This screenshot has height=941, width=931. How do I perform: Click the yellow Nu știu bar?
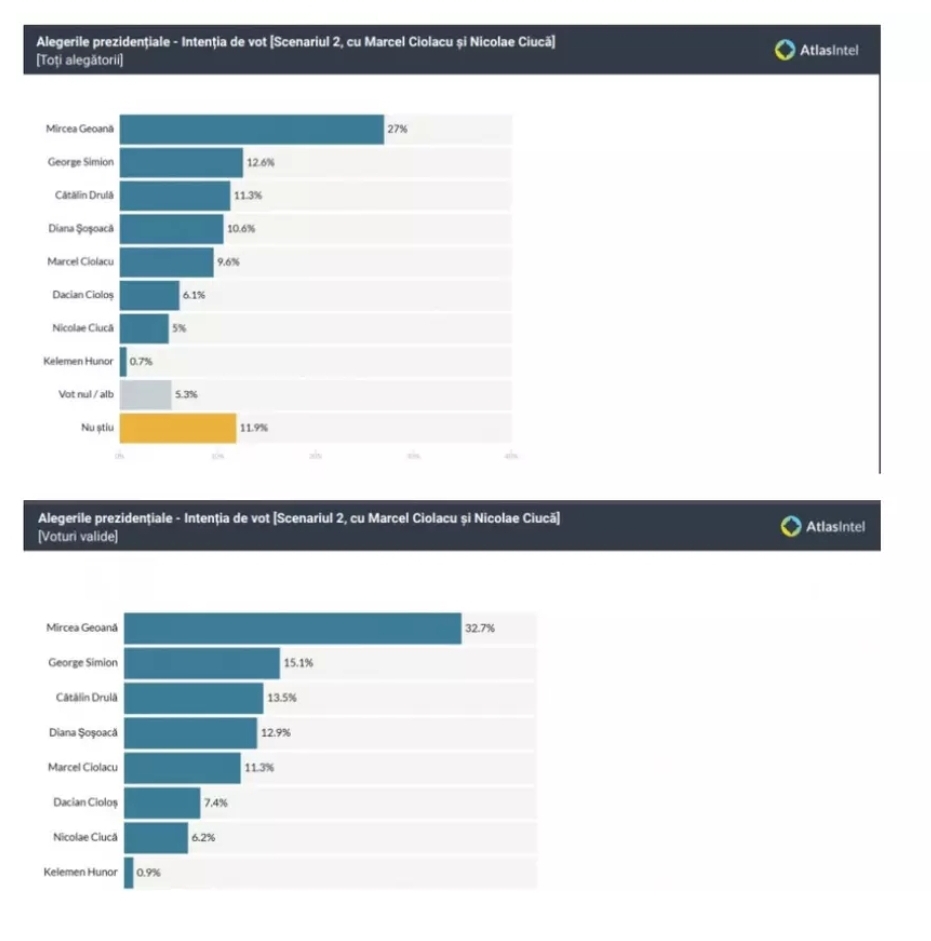point(178,428)
